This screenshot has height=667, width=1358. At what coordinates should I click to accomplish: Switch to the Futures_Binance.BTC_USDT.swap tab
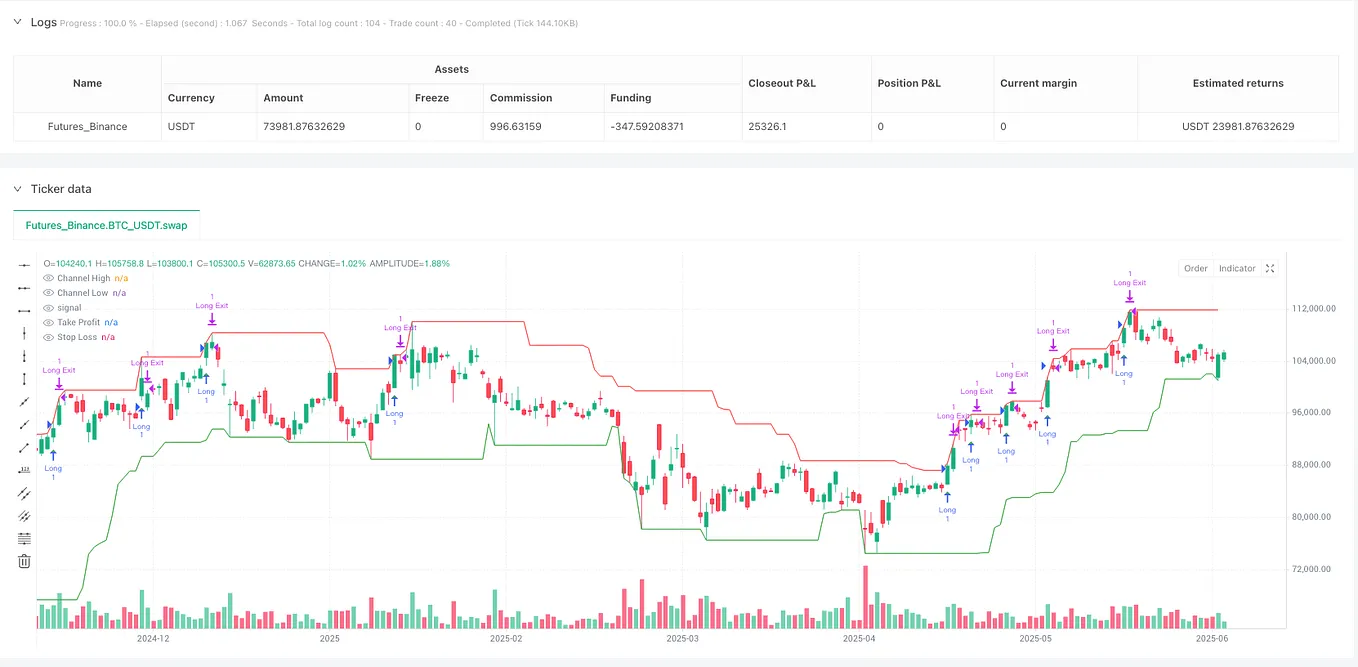click(106, 225)
